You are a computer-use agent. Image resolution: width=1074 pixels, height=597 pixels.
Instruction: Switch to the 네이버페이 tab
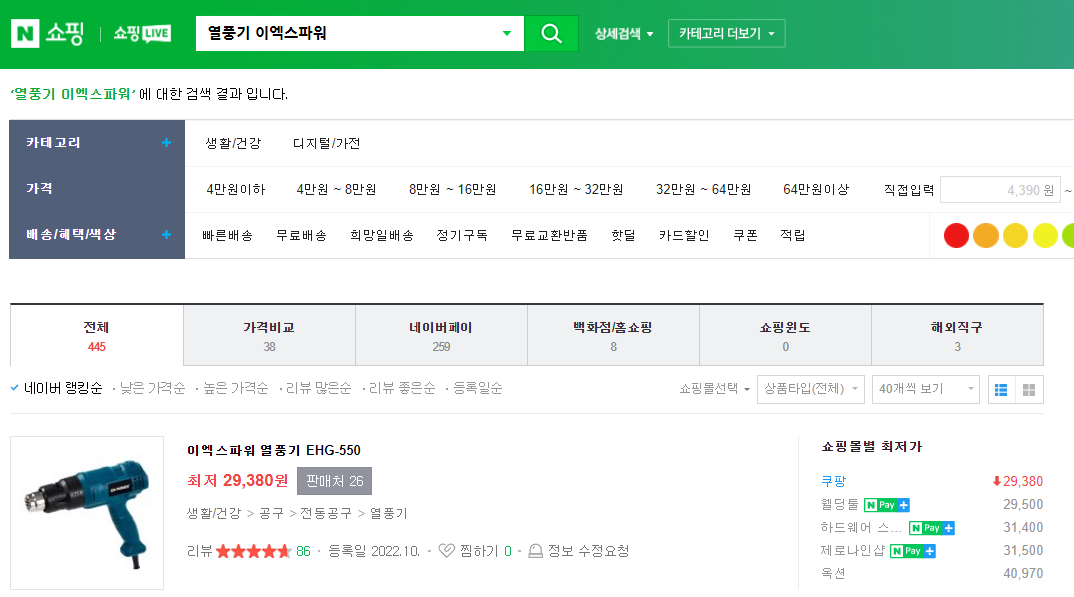tap(441, 335)
